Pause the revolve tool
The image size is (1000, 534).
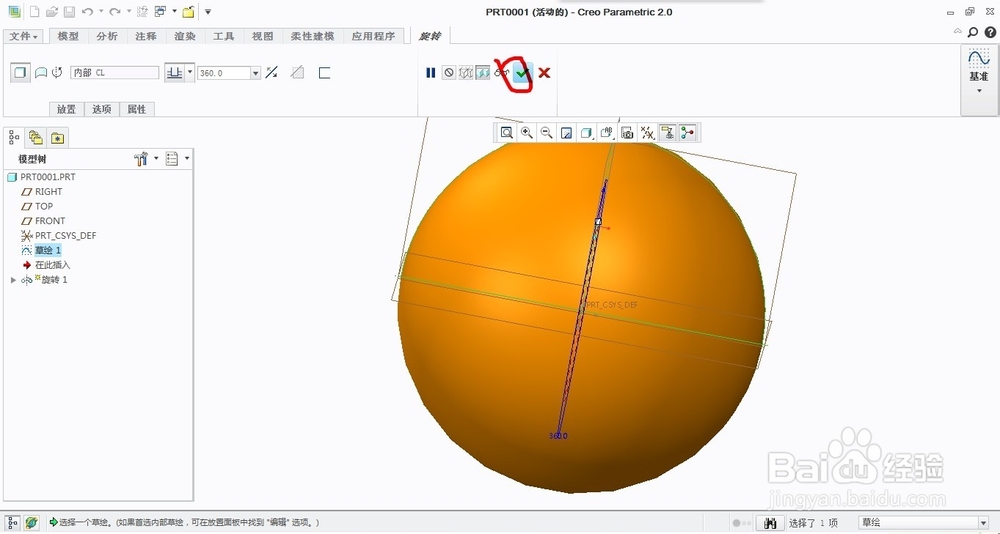pos(430,73)
